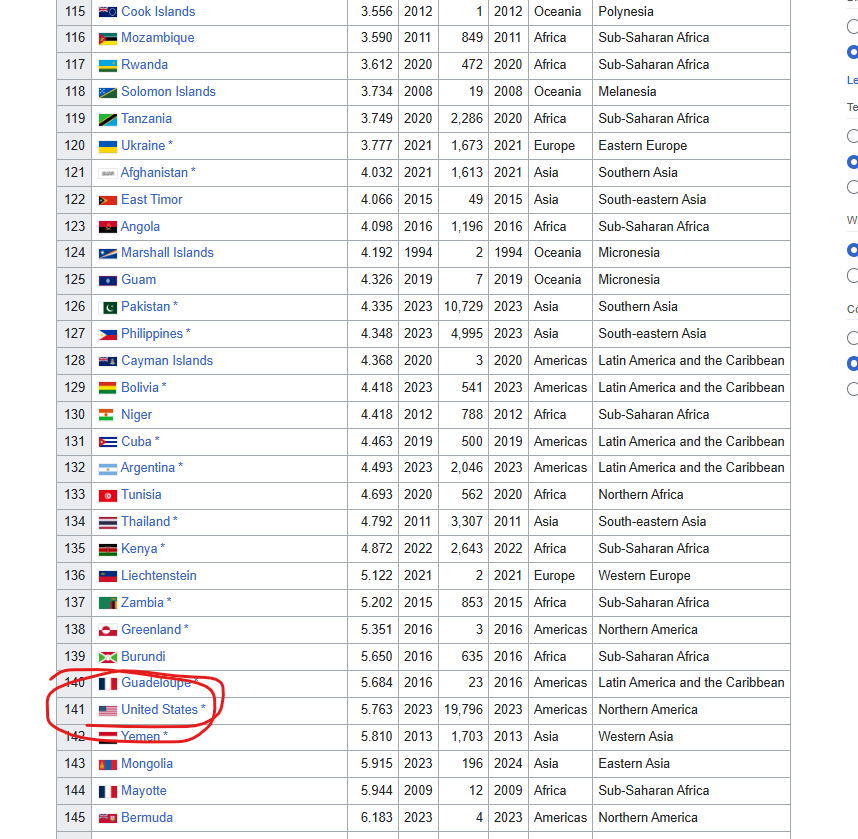Open the Yemen country link

tap(141, 736)
